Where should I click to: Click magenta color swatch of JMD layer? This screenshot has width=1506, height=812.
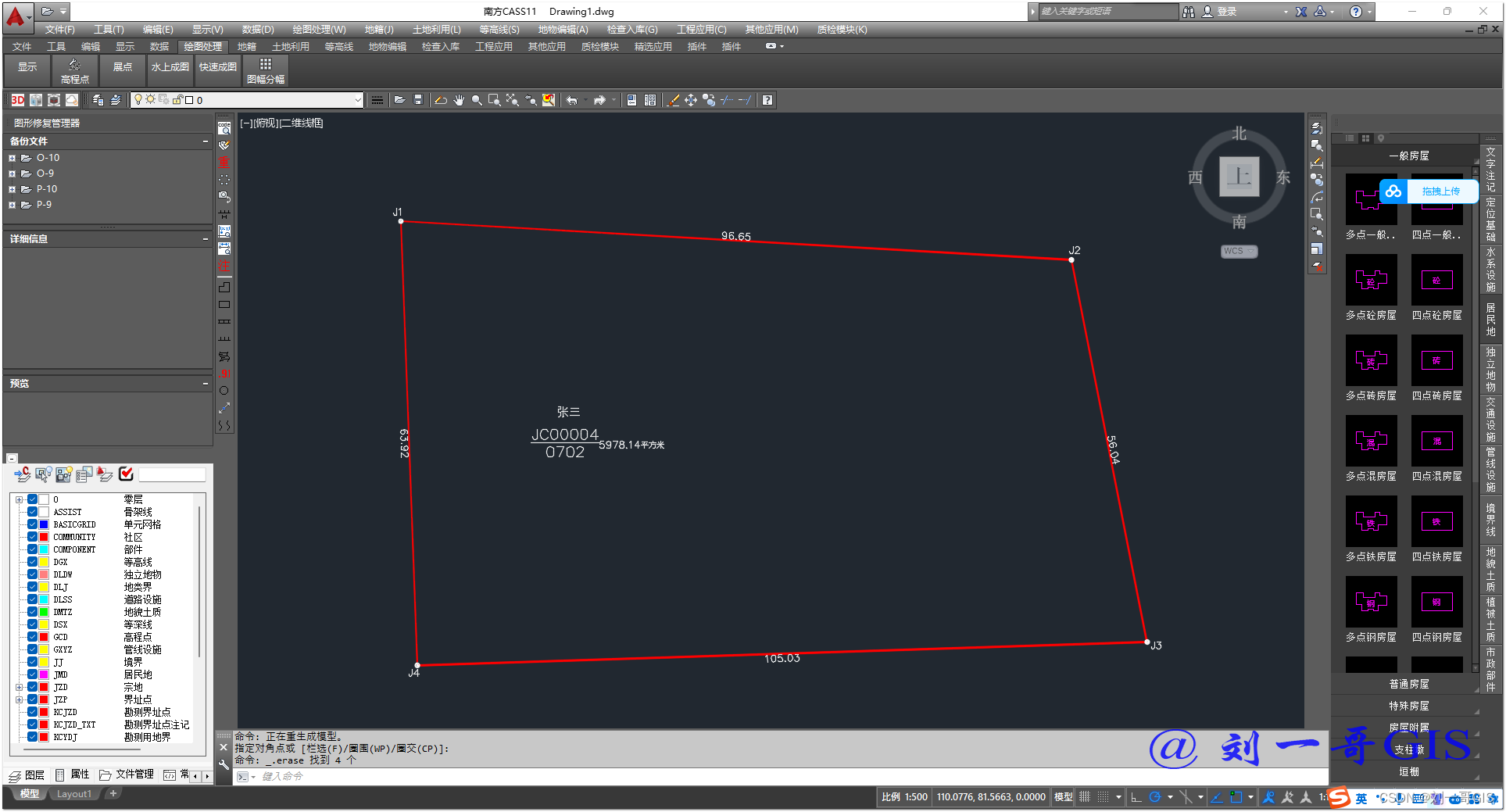[45, 674]
